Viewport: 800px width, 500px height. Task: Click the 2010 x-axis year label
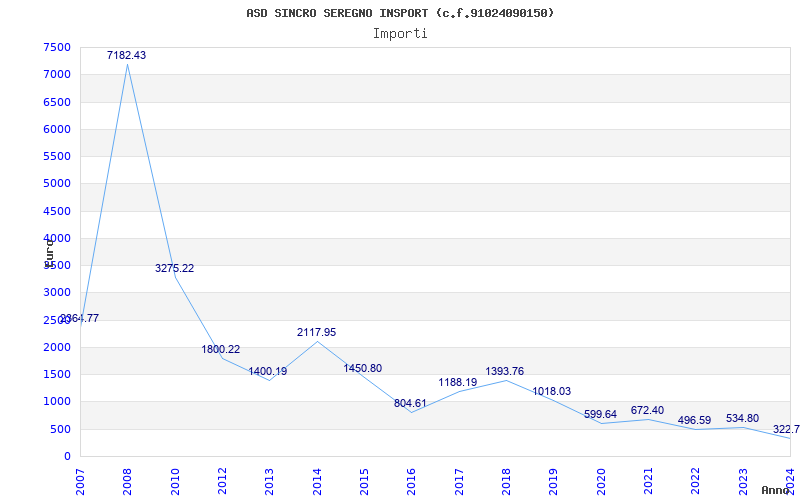pyautogui.click(x=175, y=482)
